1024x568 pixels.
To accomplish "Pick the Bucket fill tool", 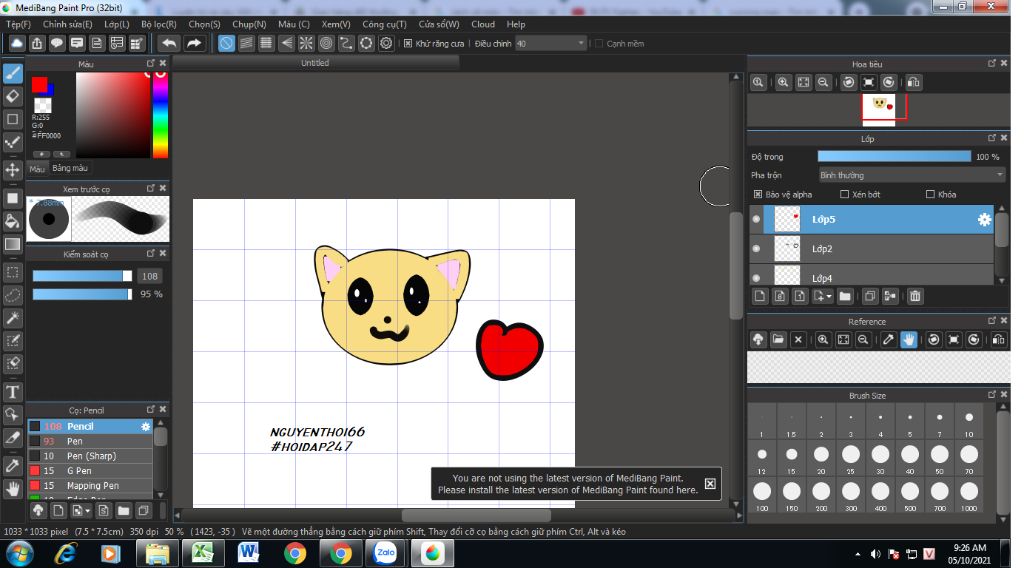I will 12,221.
